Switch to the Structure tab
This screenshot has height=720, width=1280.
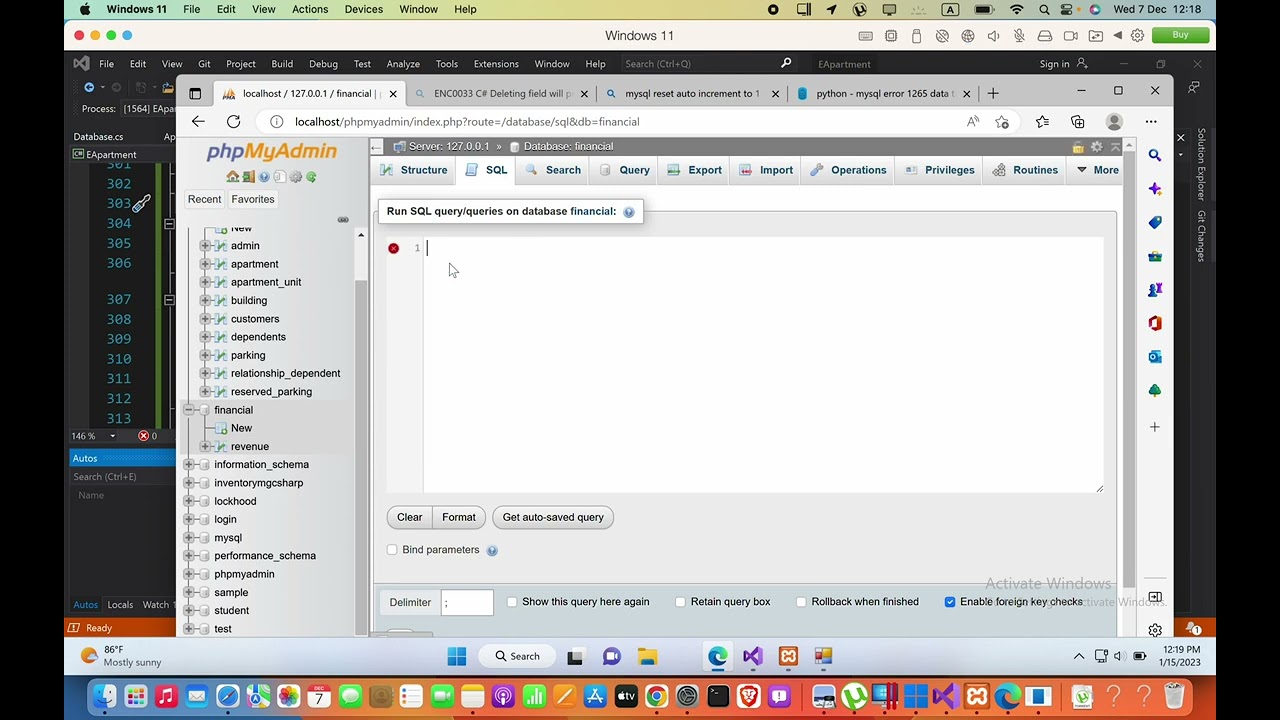point(414,170)
